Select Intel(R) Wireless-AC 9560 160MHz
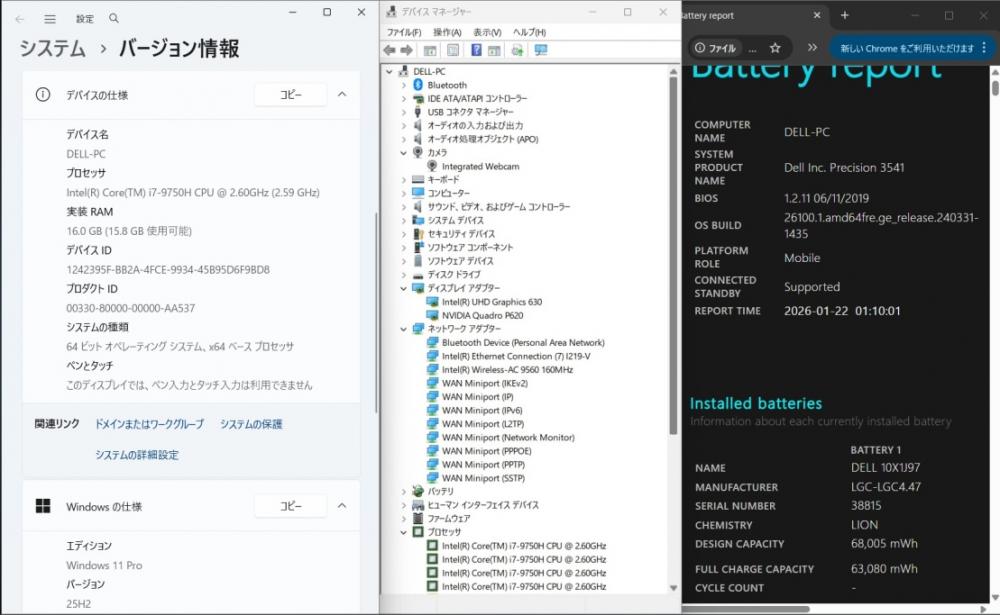The height and width of the screenshot is (615, 1000). 507,369
